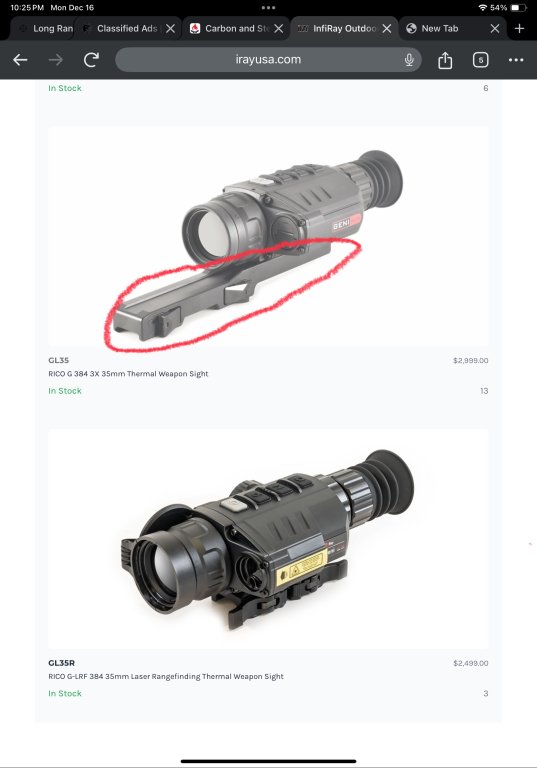Open the browser three-dot menu
The width and height of the screenshot is (537, 768).
[516, 60]
